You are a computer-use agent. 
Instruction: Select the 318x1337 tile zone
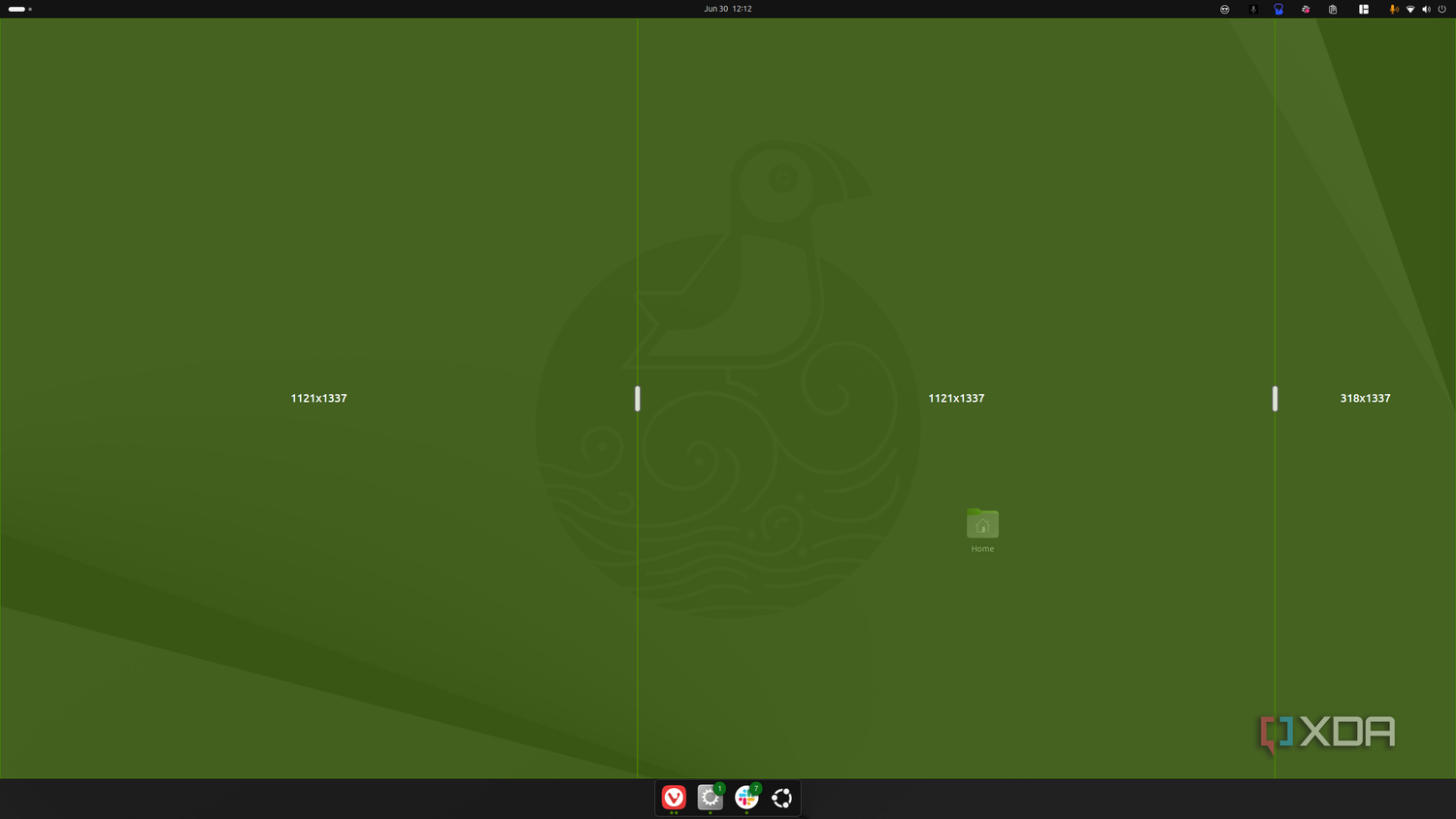(x=1366, y=398)
